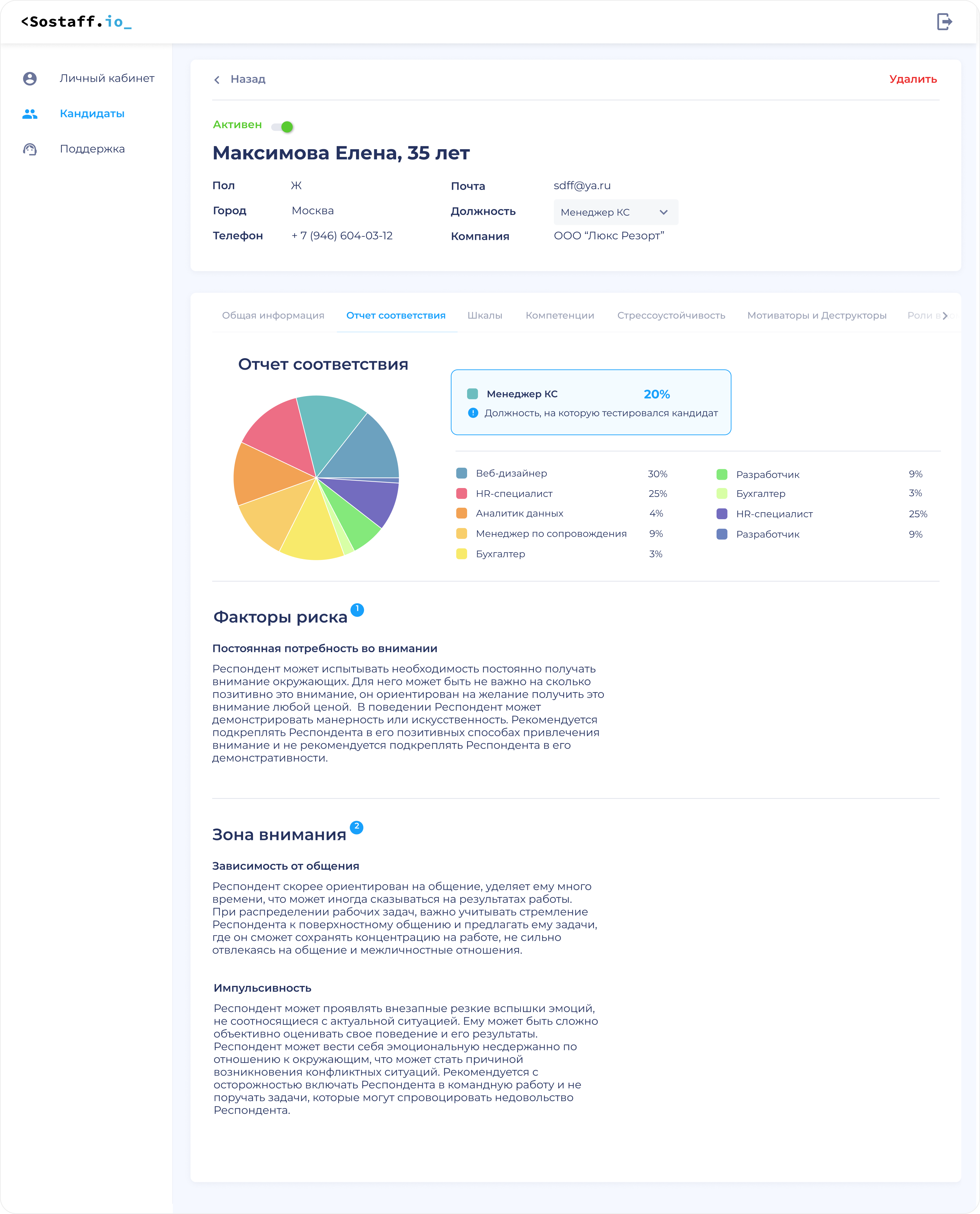Click badge 1 next to Факторы риска
The image size is (980, 1214).
tap(357, 610)
